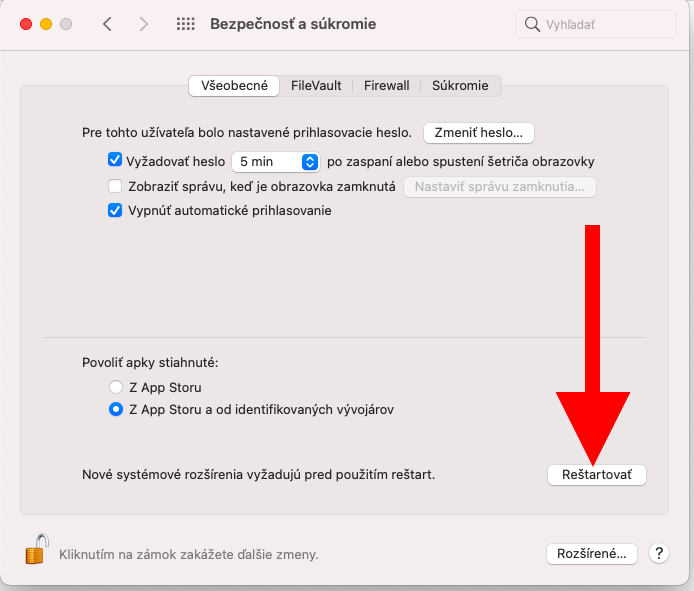The height and width of the screenshot is (591, 694).
Task: Switch to the FileVault tab
Action: coord(314,86)
